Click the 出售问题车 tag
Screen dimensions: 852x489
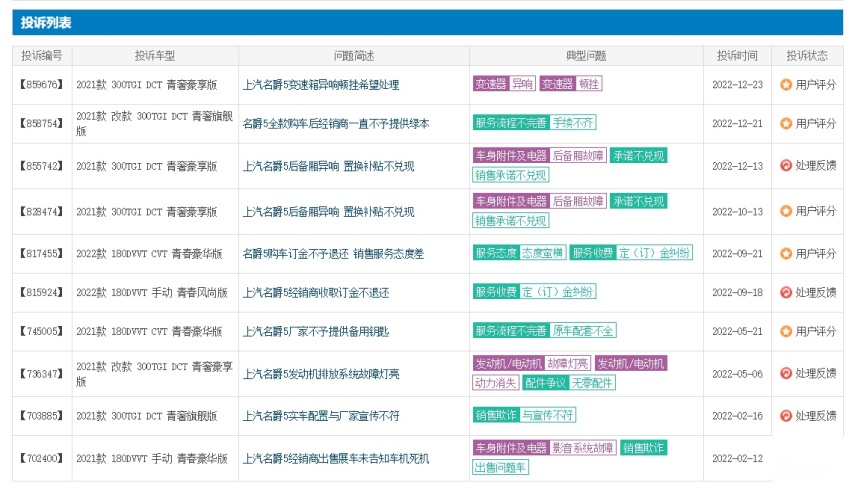point(500,467)
